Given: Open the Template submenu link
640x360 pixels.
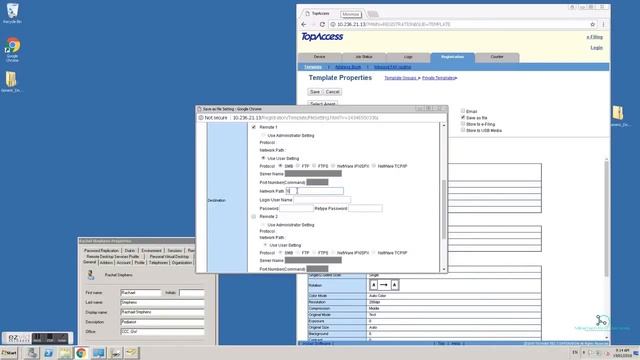Looking at the screenshot, I should coord(313,67).
